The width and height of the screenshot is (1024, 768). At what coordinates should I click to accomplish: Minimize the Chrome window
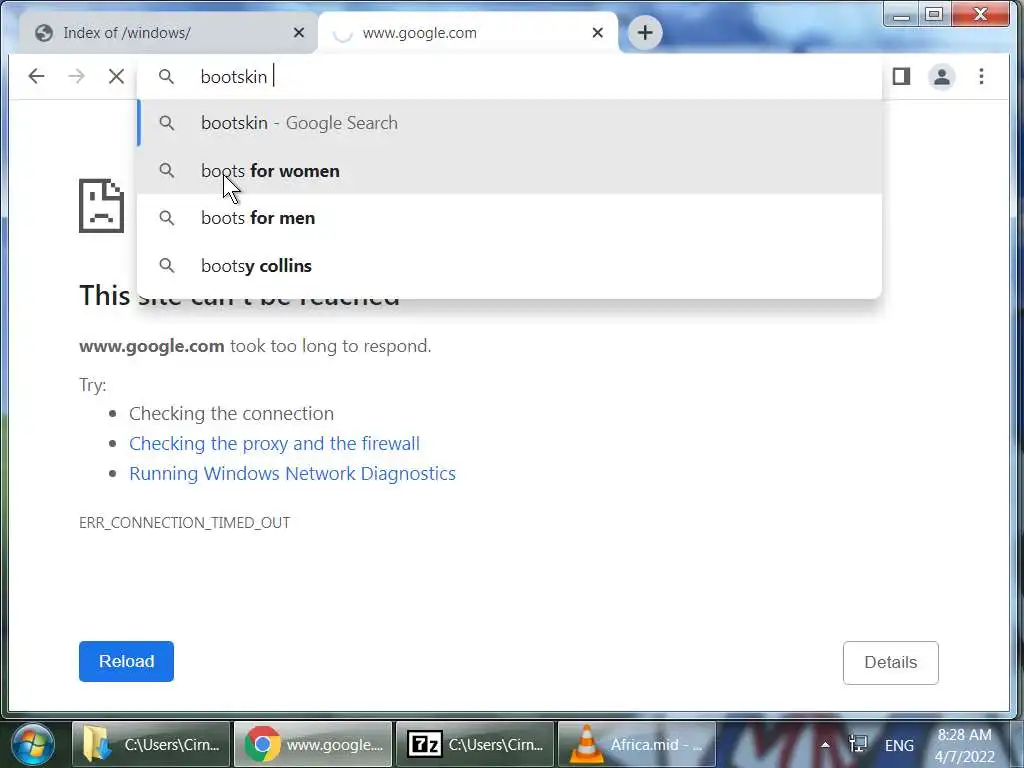point(901,14)
